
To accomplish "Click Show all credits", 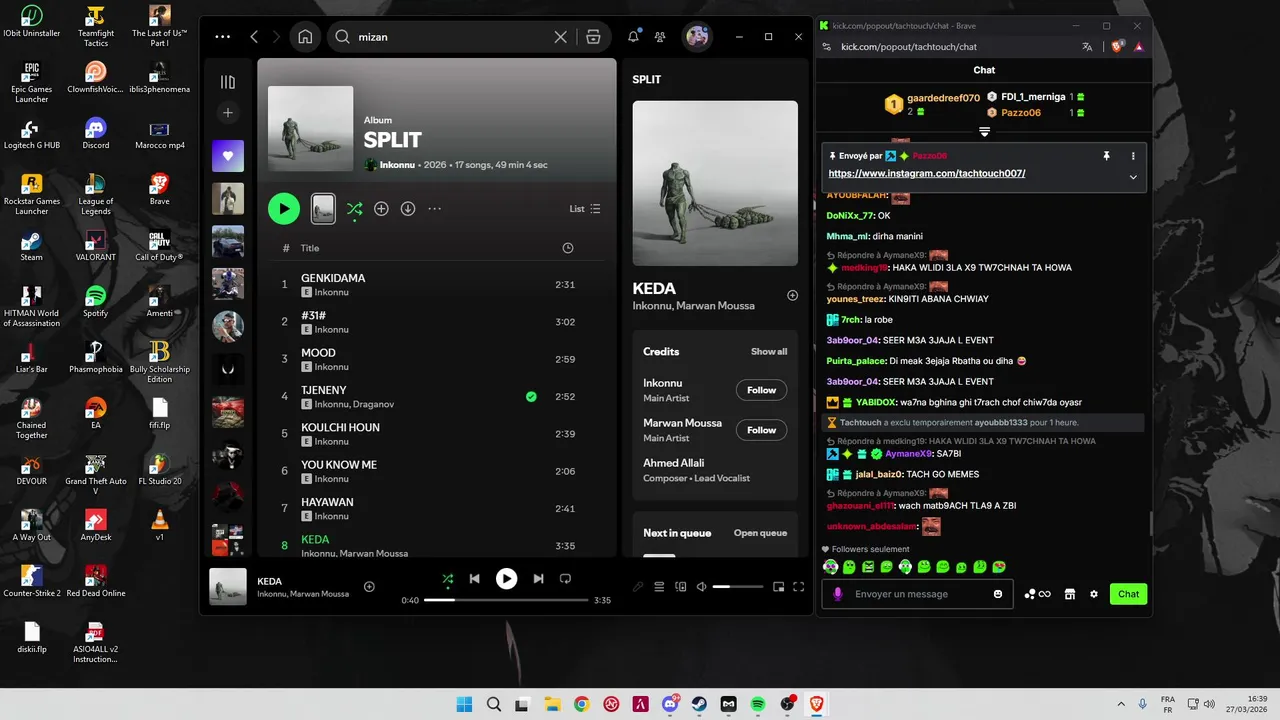I will point(769,352).
